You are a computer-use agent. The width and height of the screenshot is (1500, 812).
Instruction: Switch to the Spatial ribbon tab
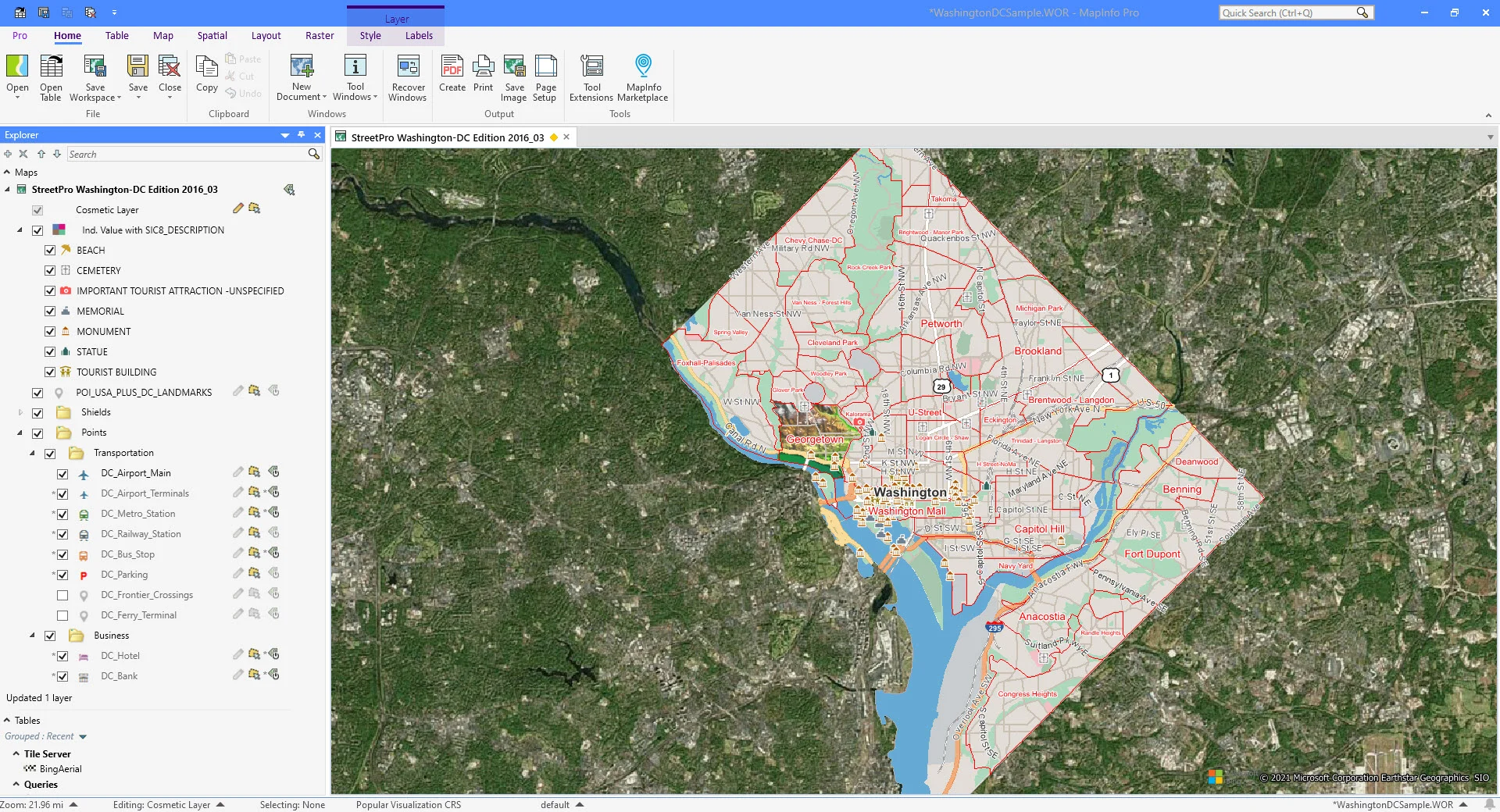pyautogui.click(x=212, y=36)
